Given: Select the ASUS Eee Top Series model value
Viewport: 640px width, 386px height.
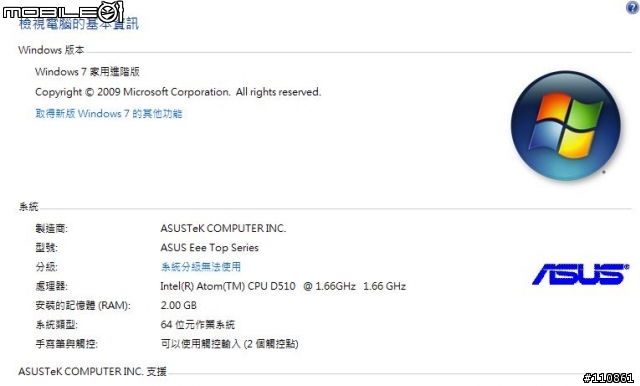Looking at the screenshot, I should 209,248.
